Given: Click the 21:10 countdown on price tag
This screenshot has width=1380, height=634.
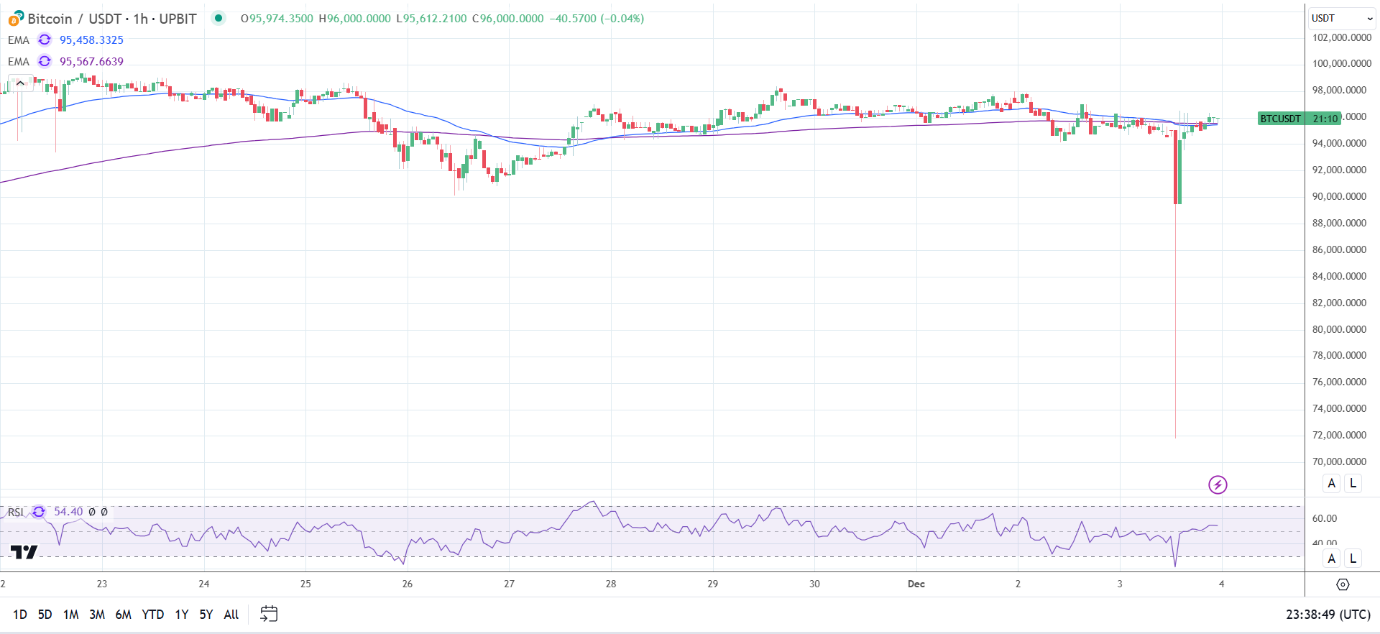Looking at the screenshot, I should (1325, 118).
